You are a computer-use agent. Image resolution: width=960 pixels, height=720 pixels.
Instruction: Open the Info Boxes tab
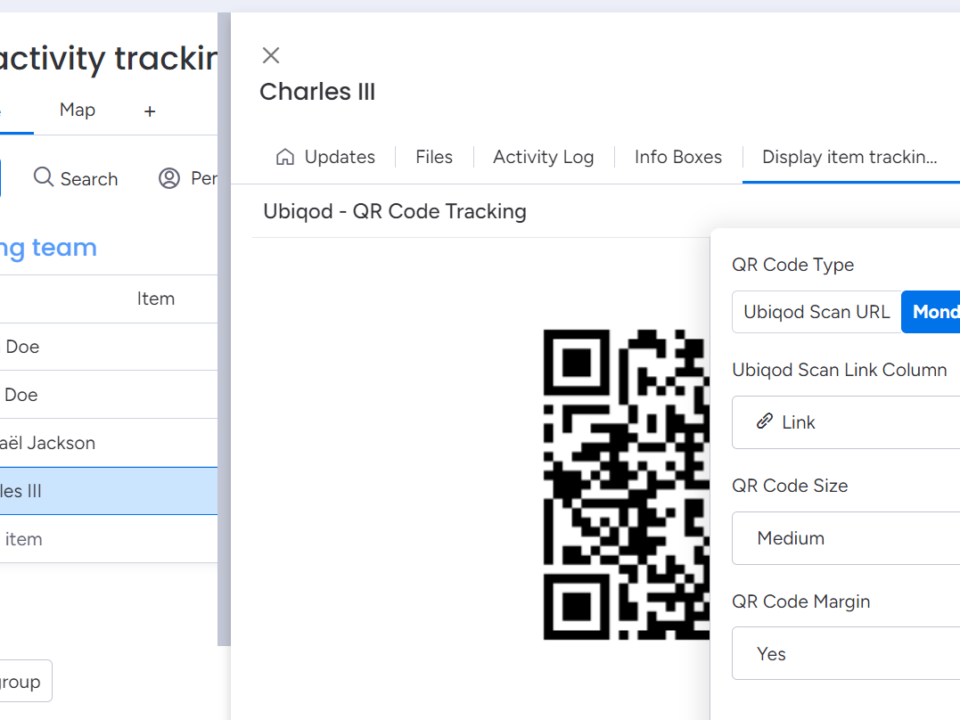678,157
